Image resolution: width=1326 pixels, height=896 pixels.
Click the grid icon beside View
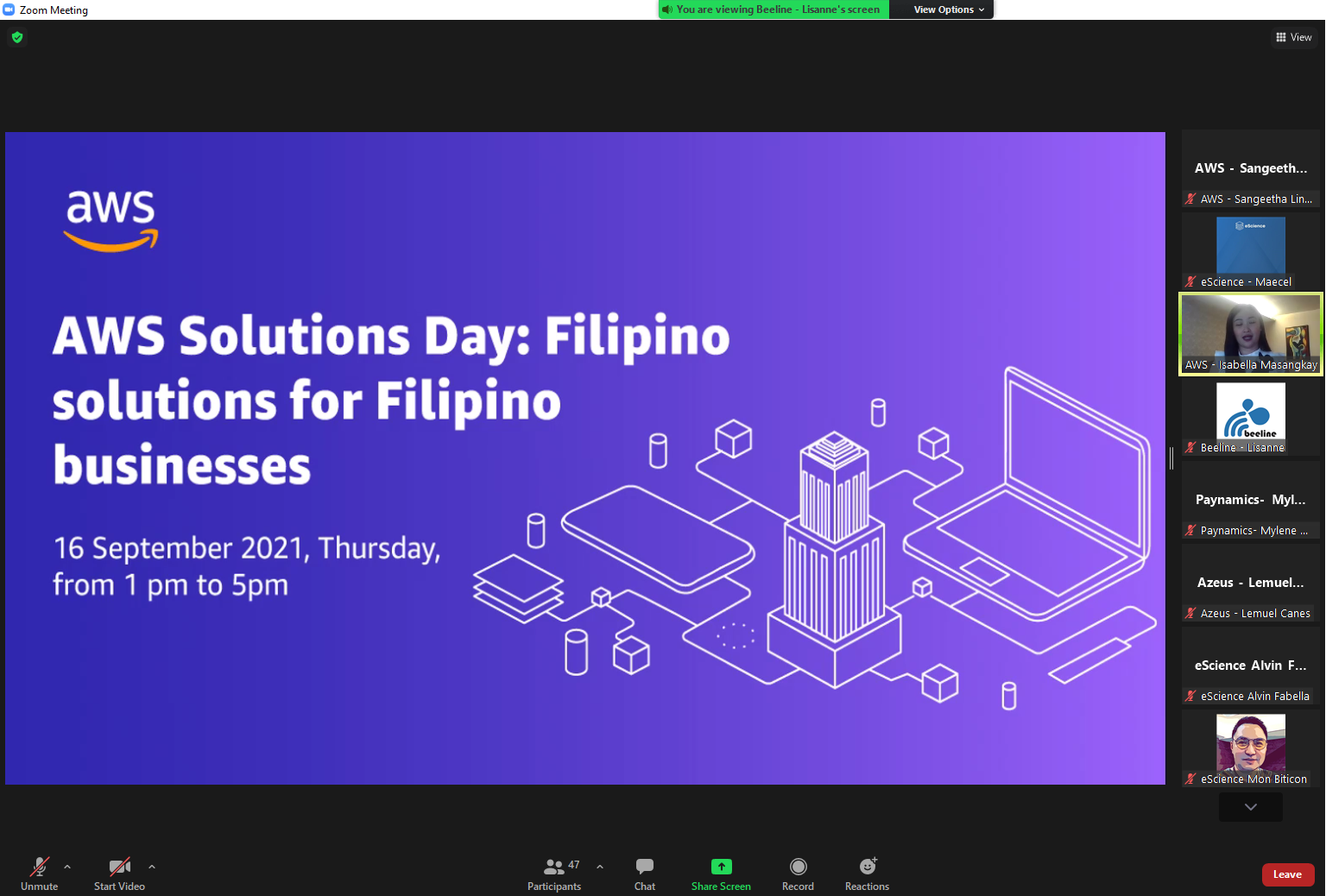coord(1281,37)
